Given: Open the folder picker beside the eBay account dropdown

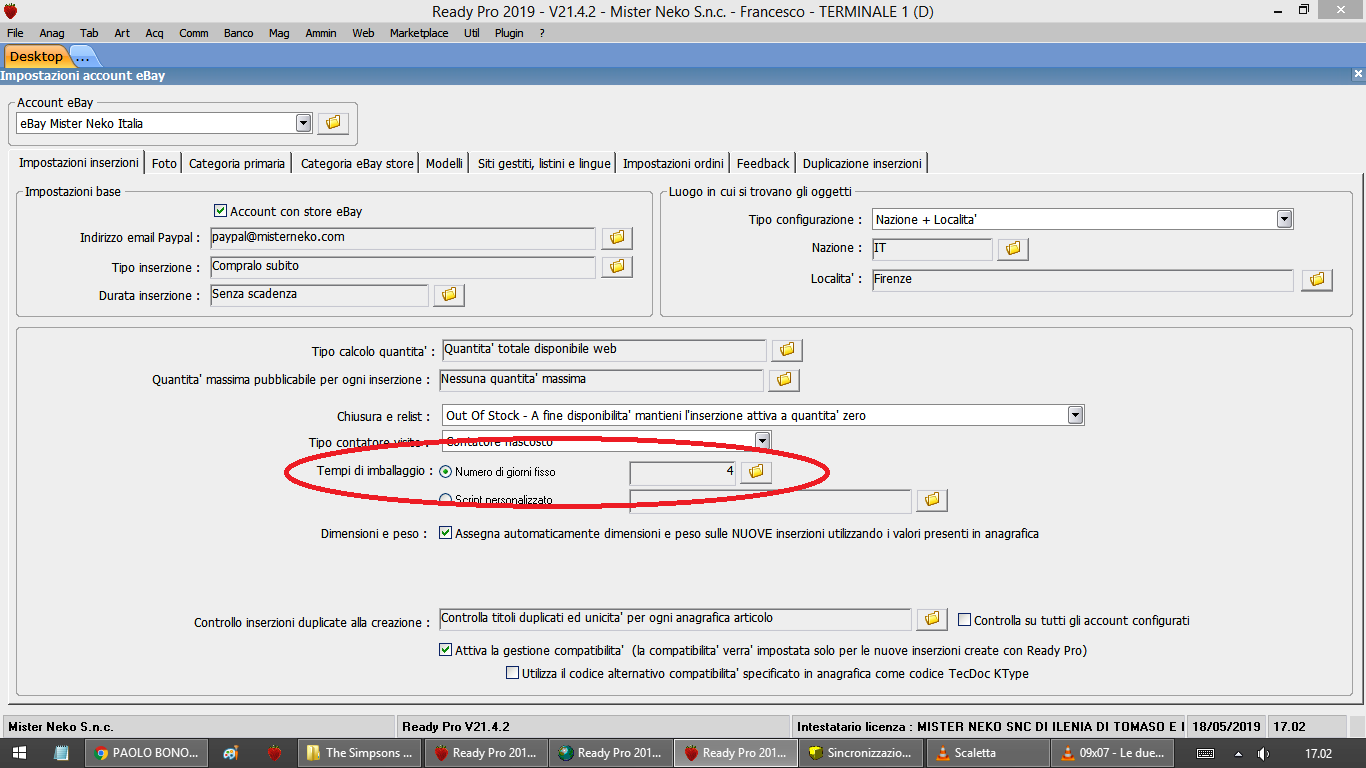Looking at the screenshot, I should coord(333,123).
